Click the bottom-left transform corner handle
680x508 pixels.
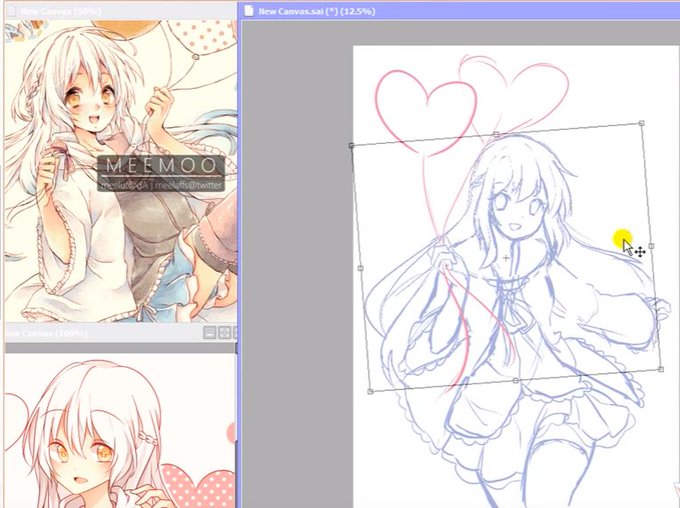pos(370,392)
